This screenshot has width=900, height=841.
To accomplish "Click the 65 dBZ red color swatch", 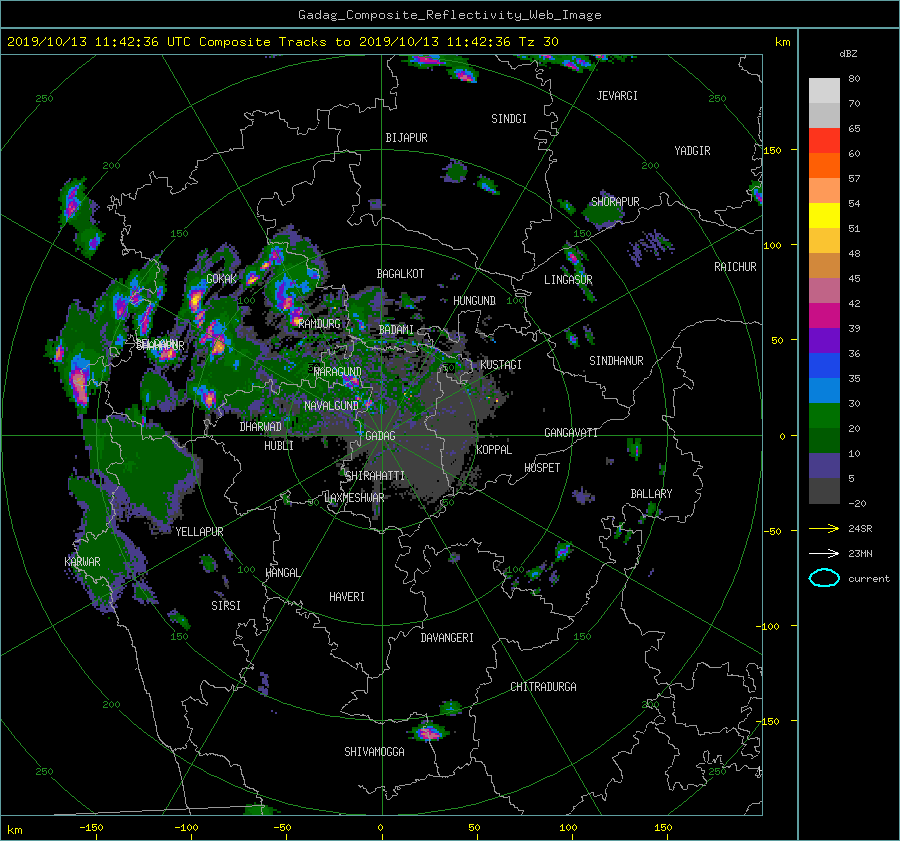I will [824, 140].
